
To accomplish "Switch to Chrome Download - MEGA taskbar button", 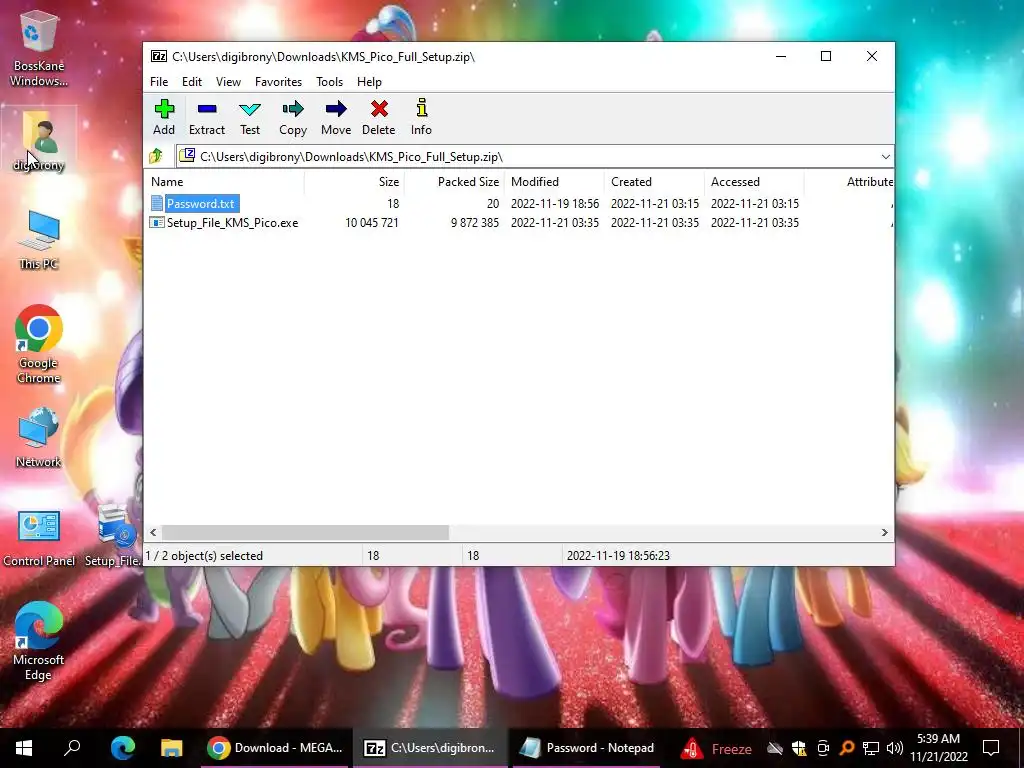I will coord(276,748).
